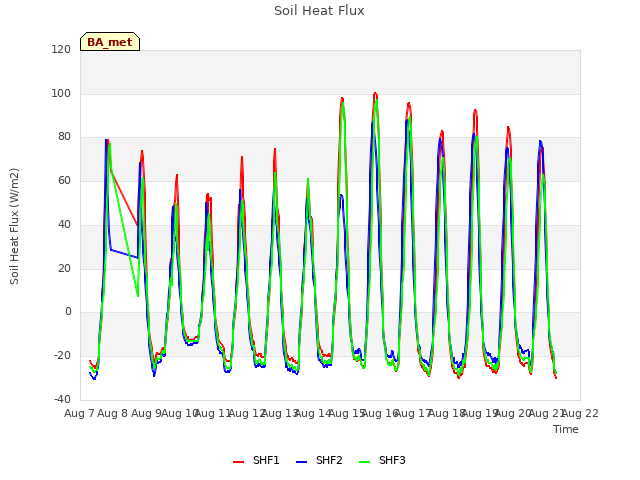
Task: Click the -40 y-axis tick label
Action: pos(63,399)
